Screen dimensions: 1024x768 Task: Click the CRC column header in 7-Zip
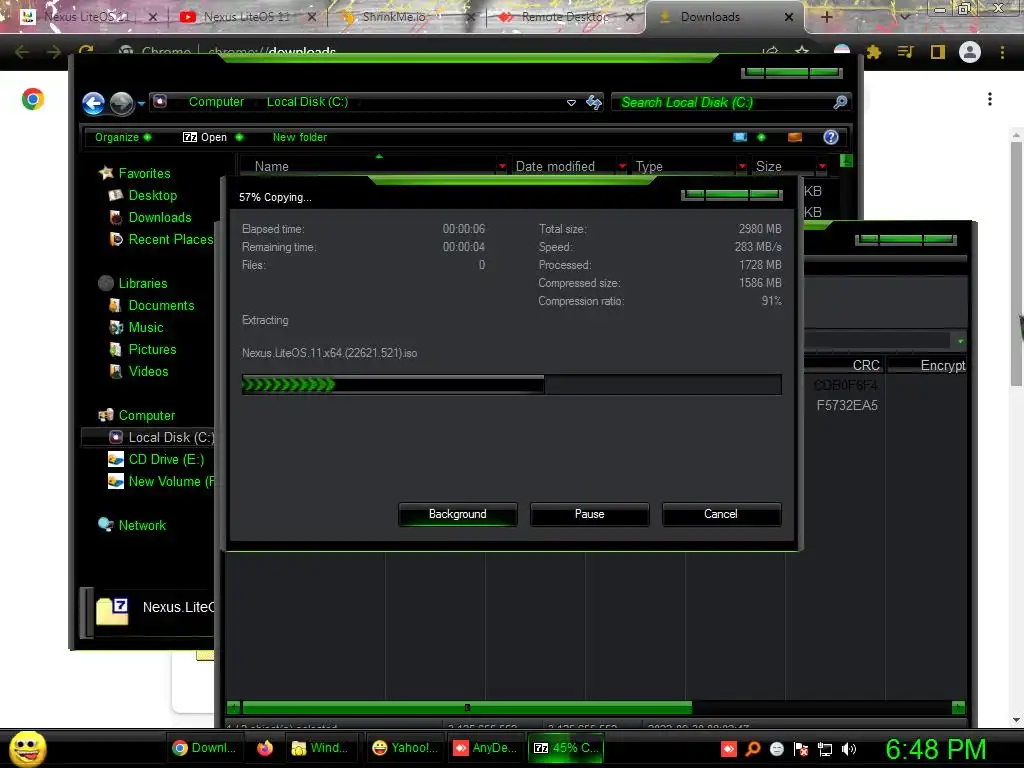pyautogui.click(x=843, y=365)
